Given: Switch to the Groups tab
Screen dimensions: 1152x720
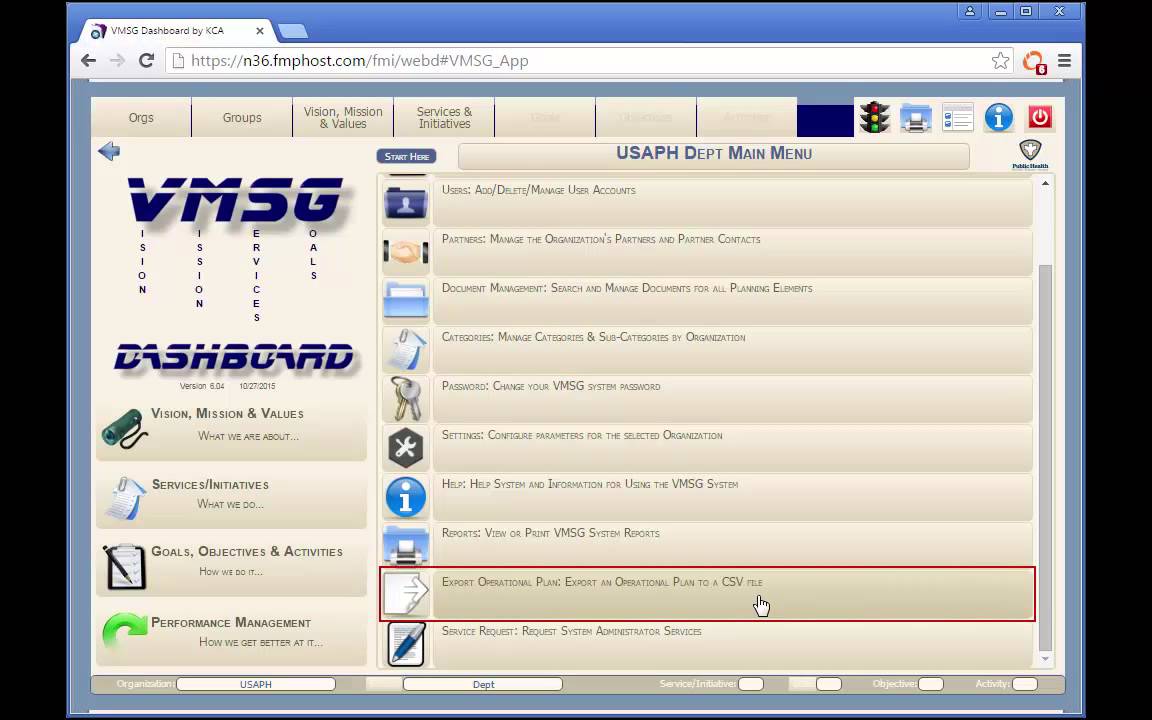Looking at the screenshot, I should pyautogui.click(x=242, y=118).
